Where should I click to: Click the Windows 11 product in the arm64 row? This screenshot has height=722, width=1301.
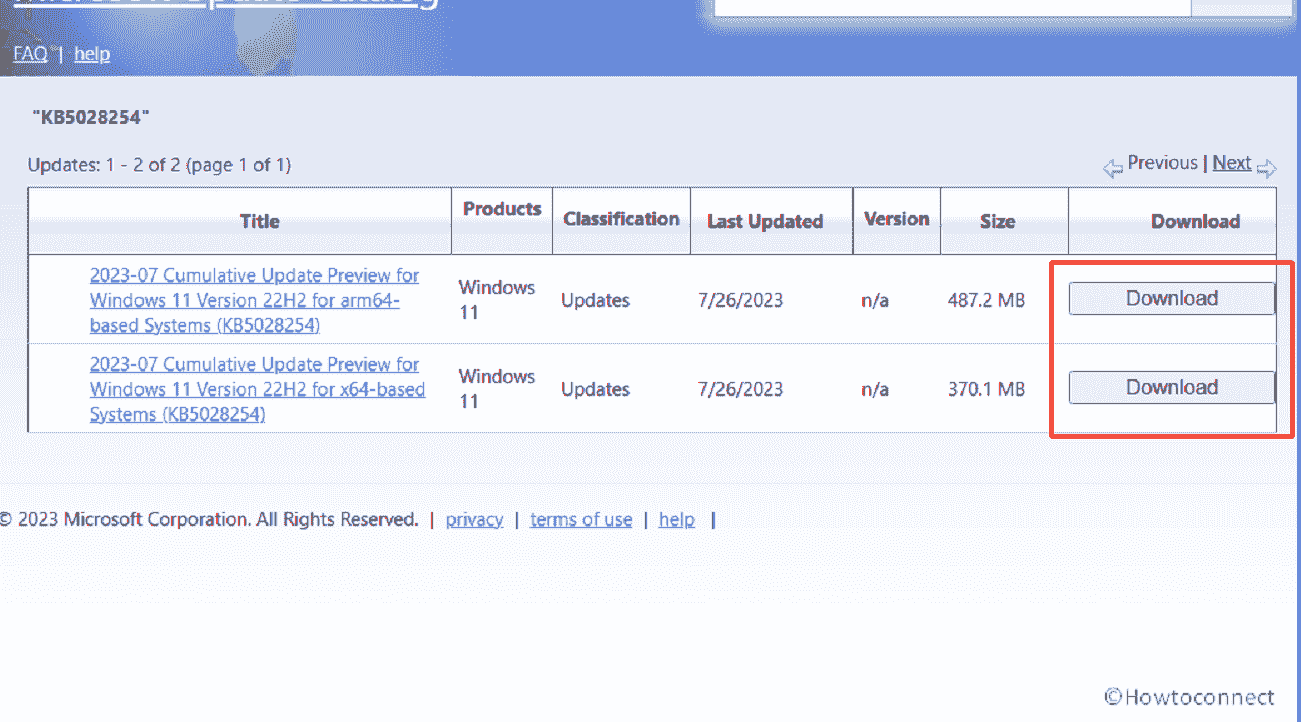[497, 300]
